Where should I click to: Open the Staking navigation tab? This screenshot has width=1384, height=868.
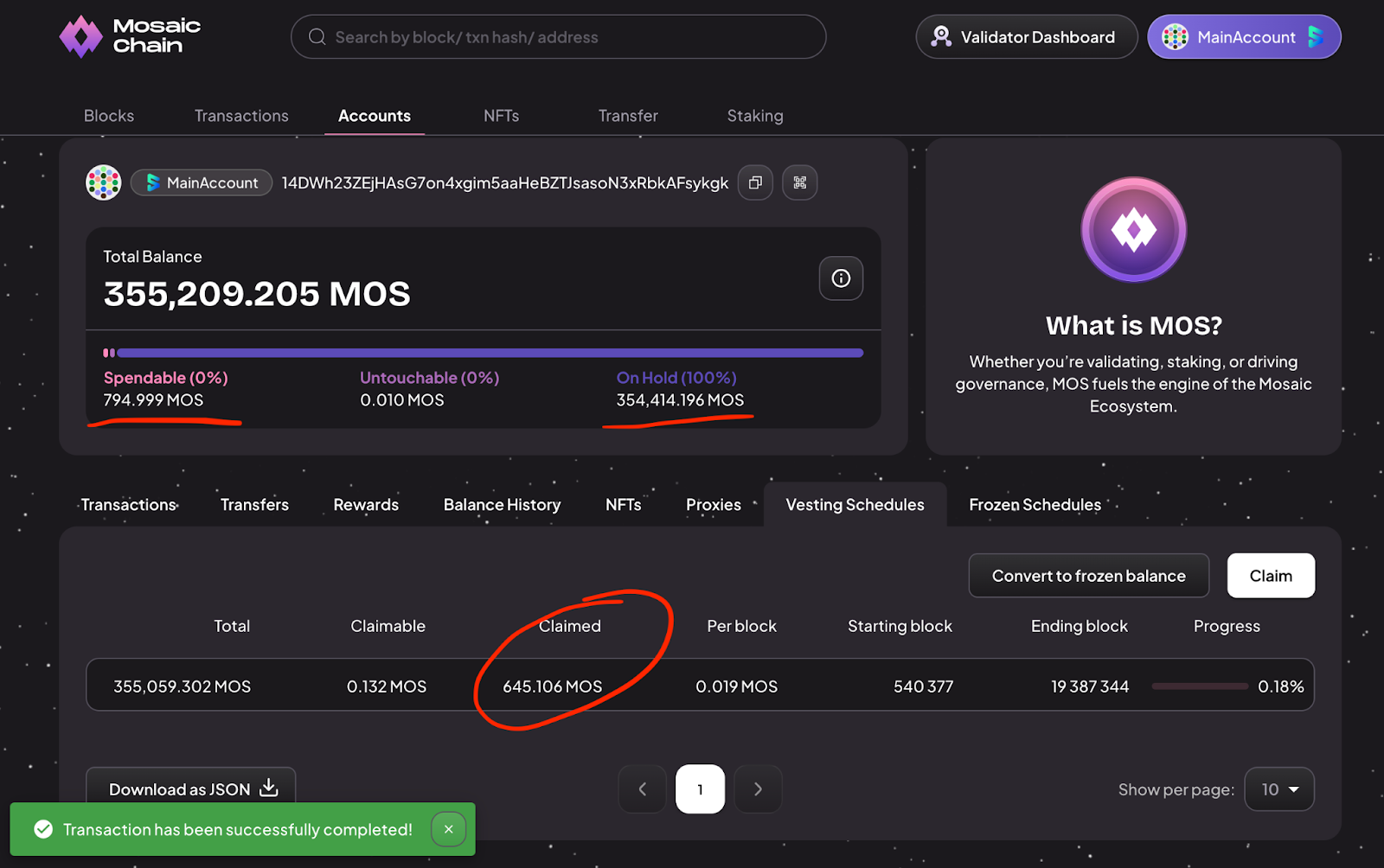[754, 116]
